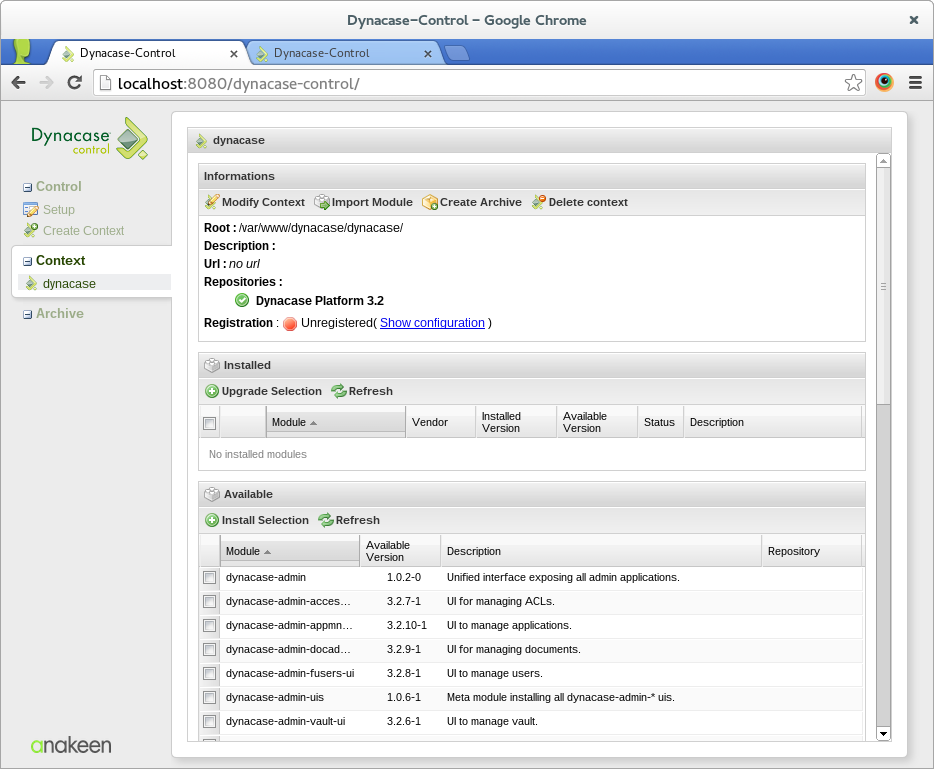This screenshot has height=769, width=934.
Task: Click the browser Reload icon
Action: coord(74,83)
